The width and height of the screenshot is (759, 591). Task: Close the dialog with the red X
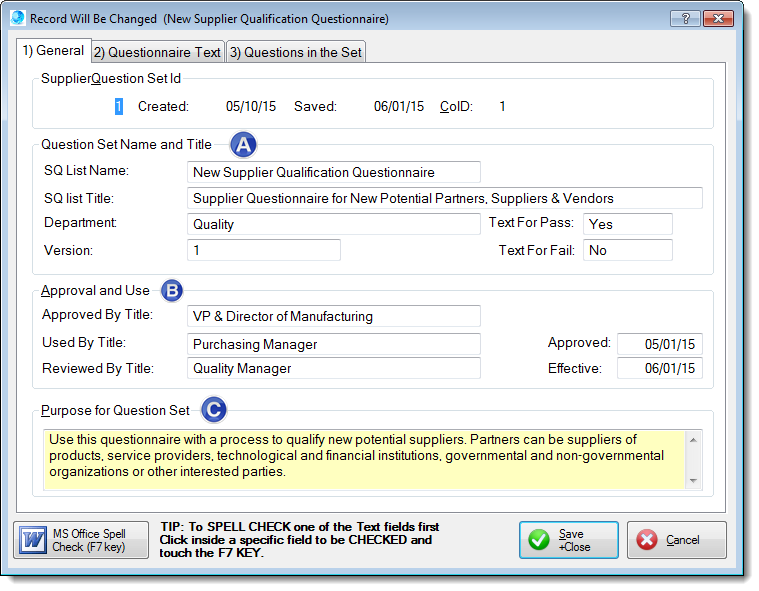(x=717, y=18)
